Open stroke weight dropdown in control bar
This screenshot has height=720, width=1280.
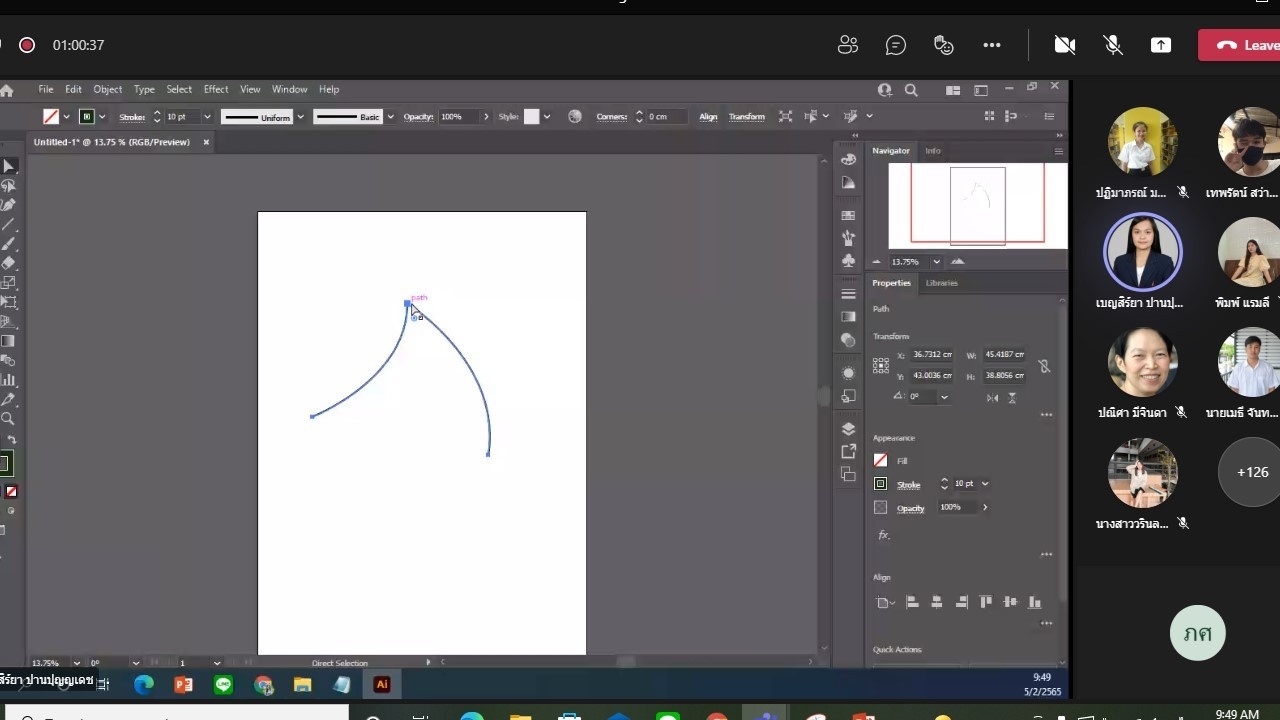(207, 117)
